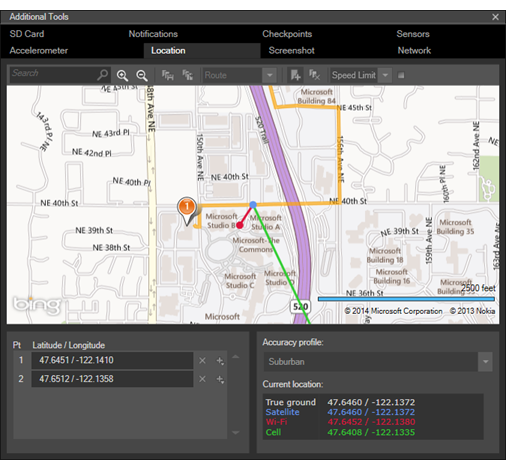506x470 pixels.
Task: Click the red Wi-Fi location dot
Action: [239, 225]
